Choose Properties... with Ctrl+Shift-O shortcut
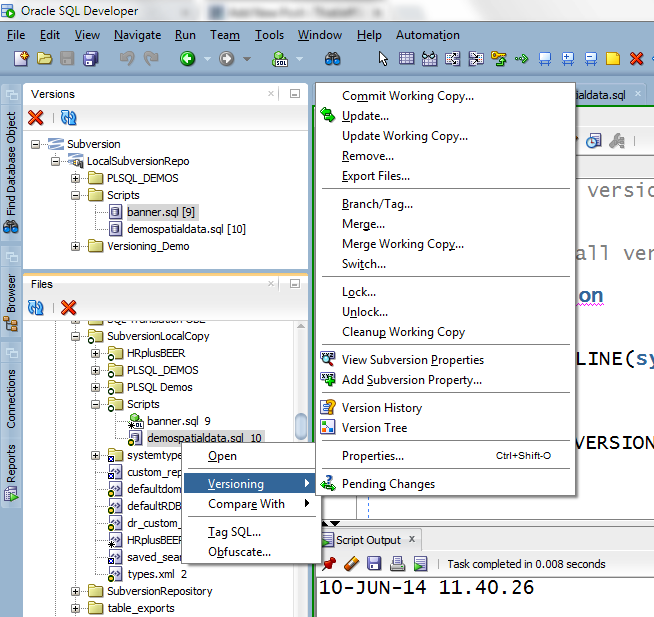Screen dimensions: 654x617 pyautogui.click(x=445, y=456)
